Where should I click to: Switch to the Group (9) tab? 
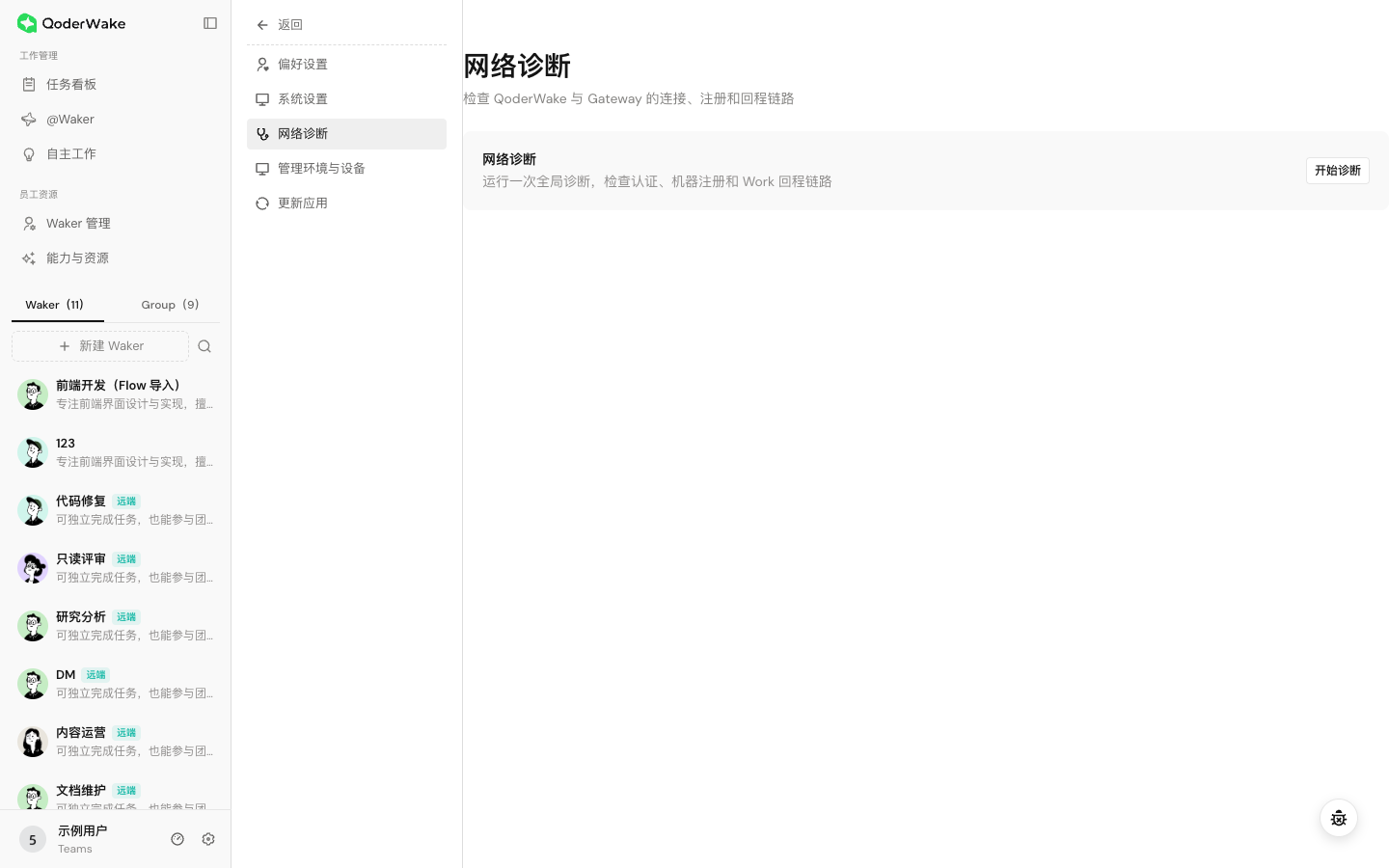(171, 305)
